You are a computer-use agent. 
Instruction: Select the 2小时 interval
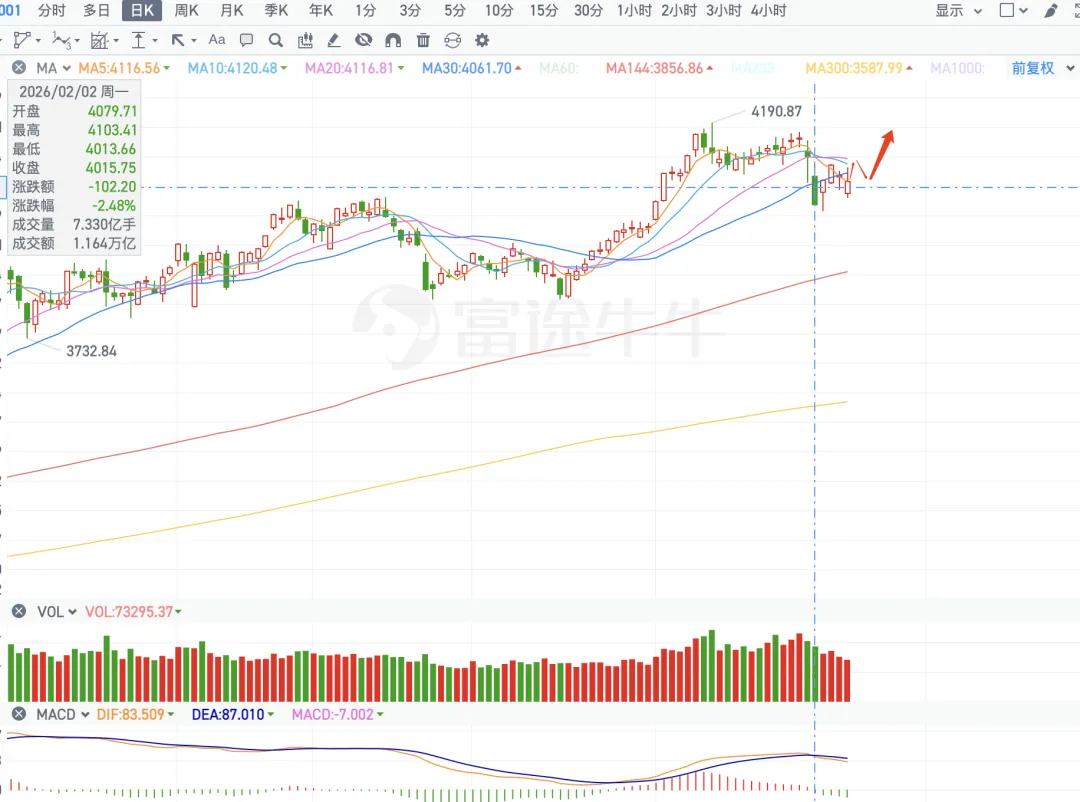tap(679, 10)
